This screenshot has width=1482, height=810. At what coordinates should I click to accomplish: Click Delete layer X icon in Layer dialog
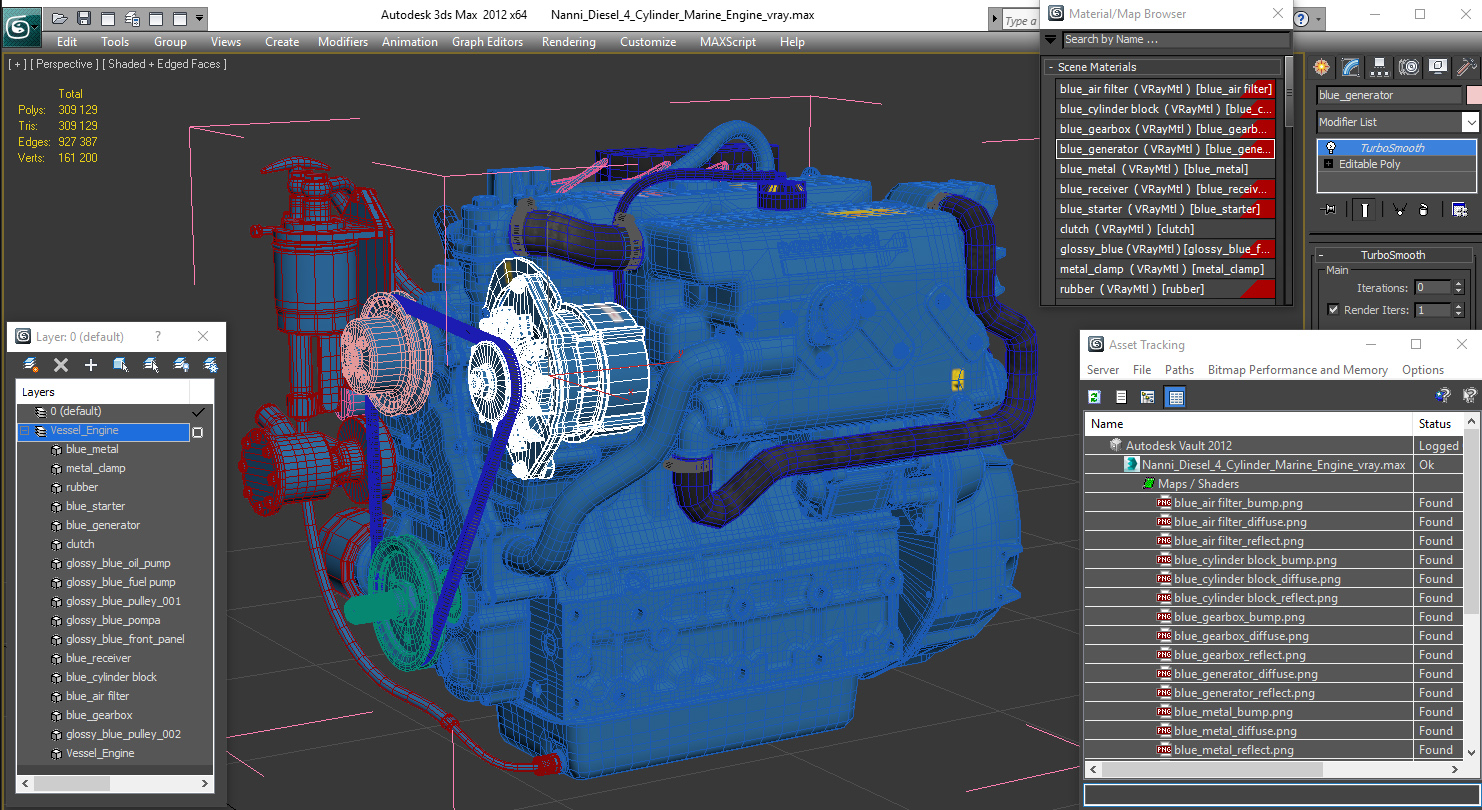[61, 365]
